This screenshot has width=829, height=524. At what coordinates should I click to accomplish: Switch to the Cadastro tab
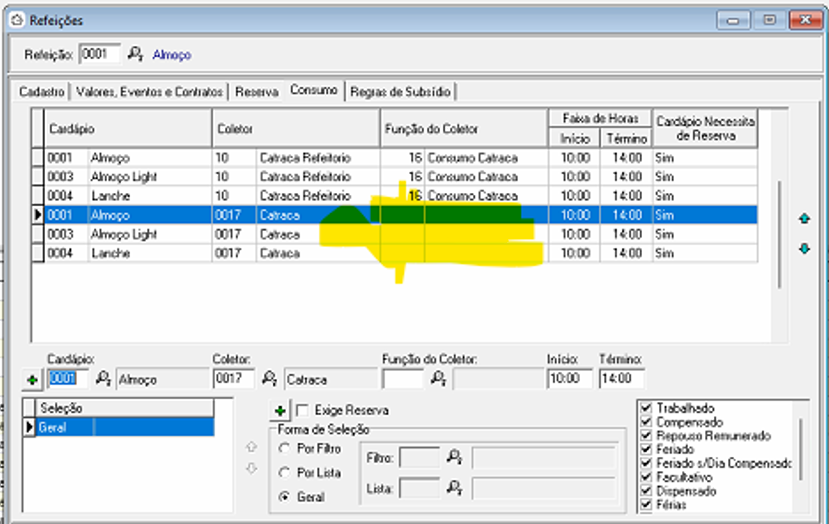(42, 92)
